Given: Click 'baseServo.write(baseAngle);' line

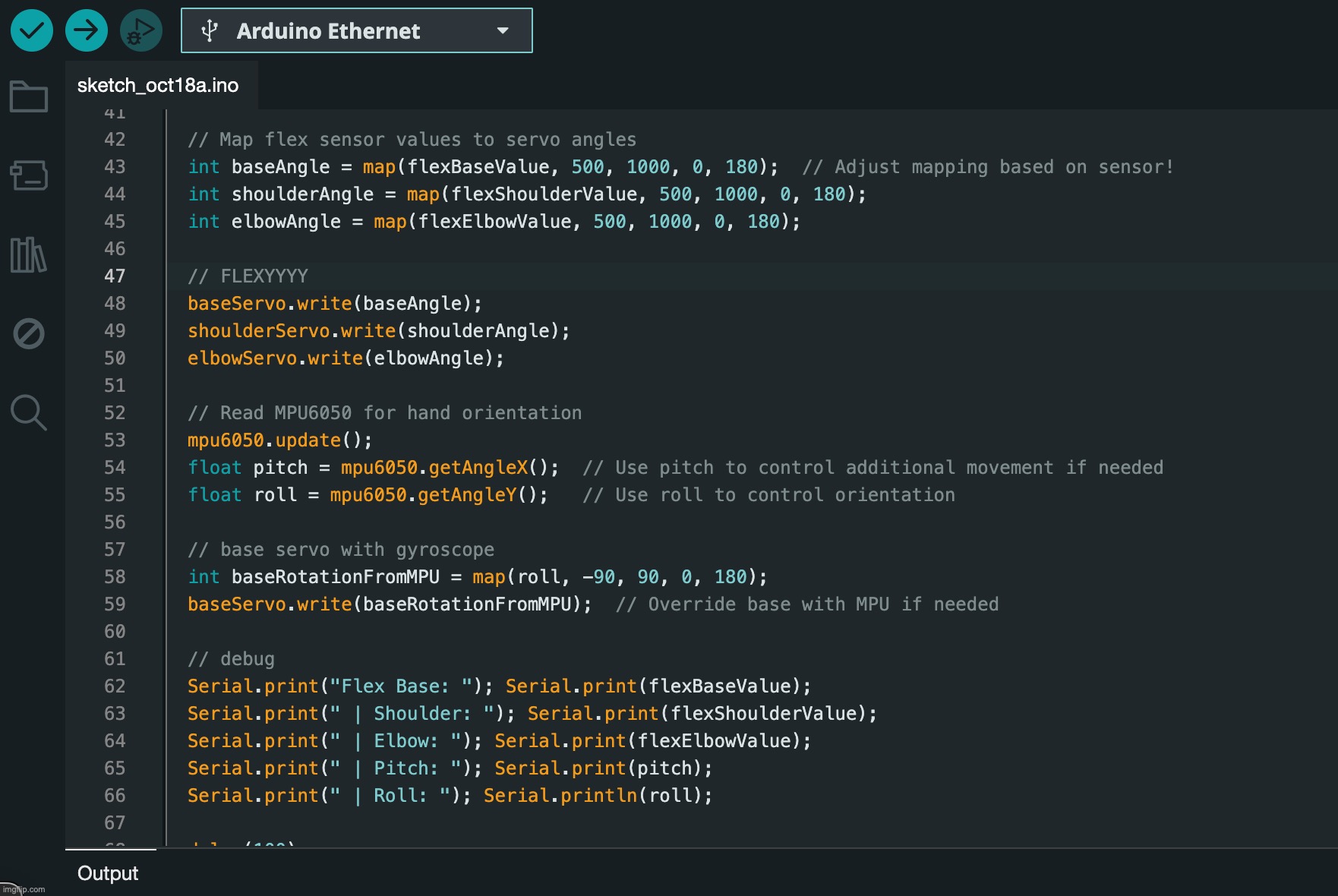Looking at the screenshot, I should point(335,304).
